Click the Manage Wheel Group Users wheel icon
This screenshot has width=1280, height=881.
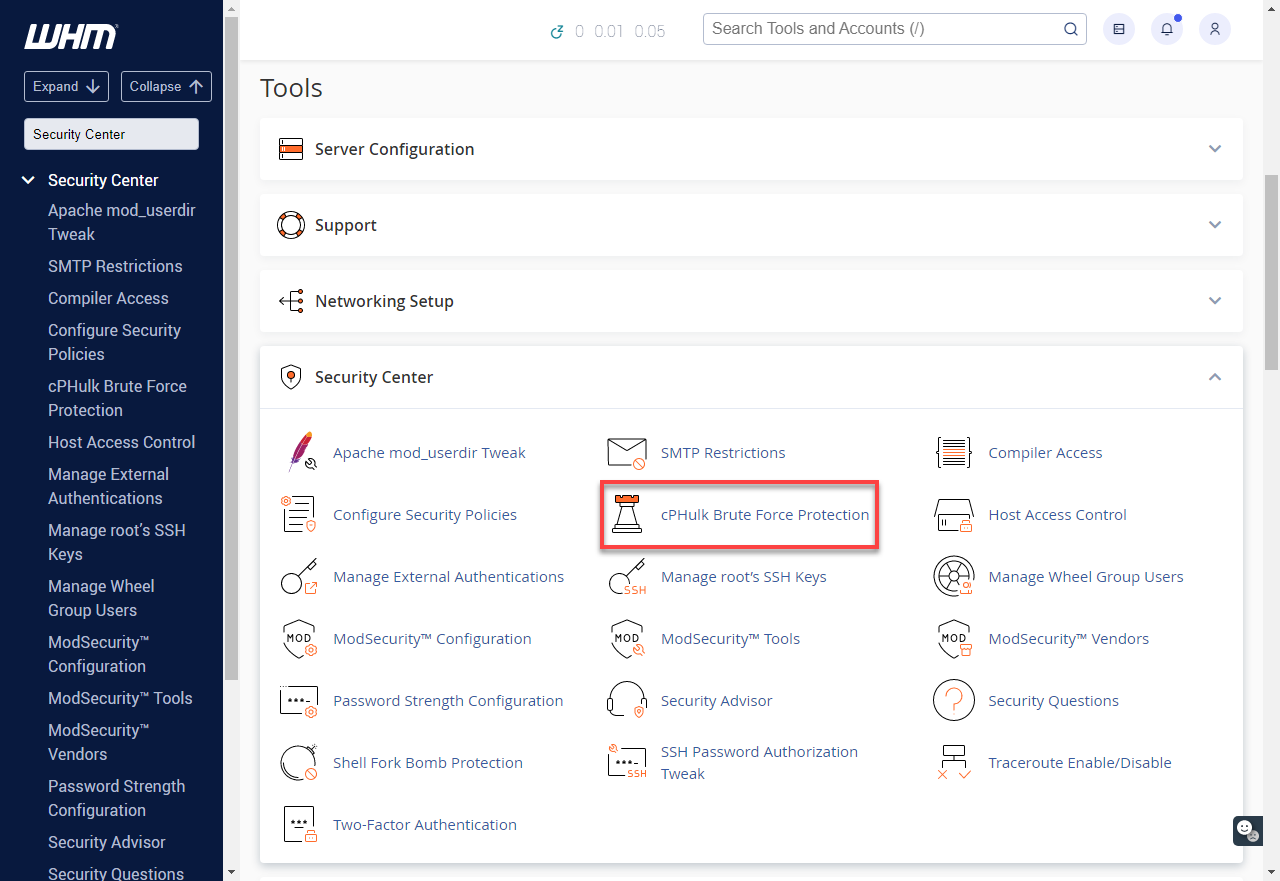[953, 576]
